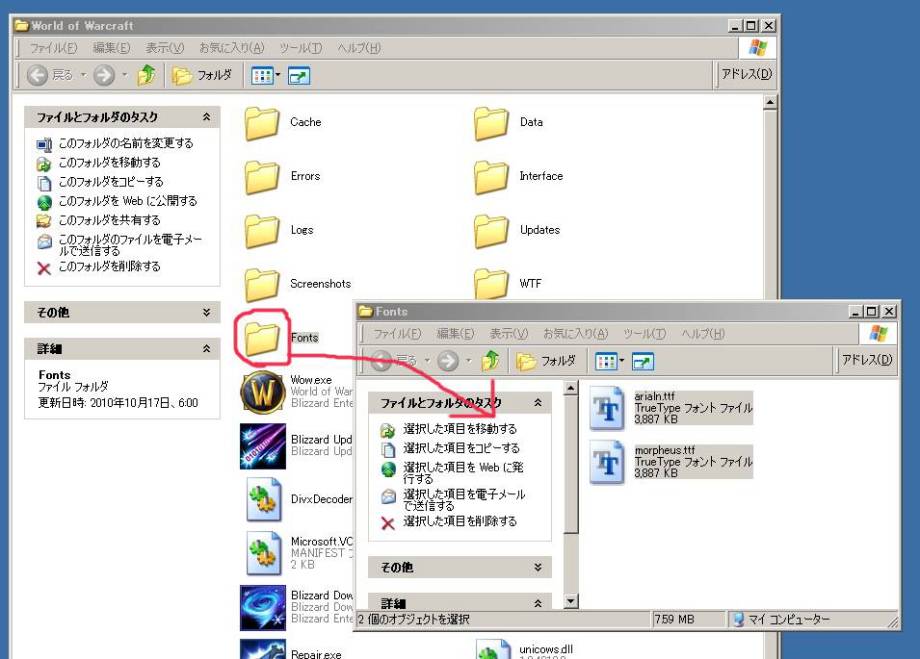Viewport: 920px width, 659px height.
Task: Open 表示(V) menu in World of Warcraft window
Action: (x=165, y=48)
